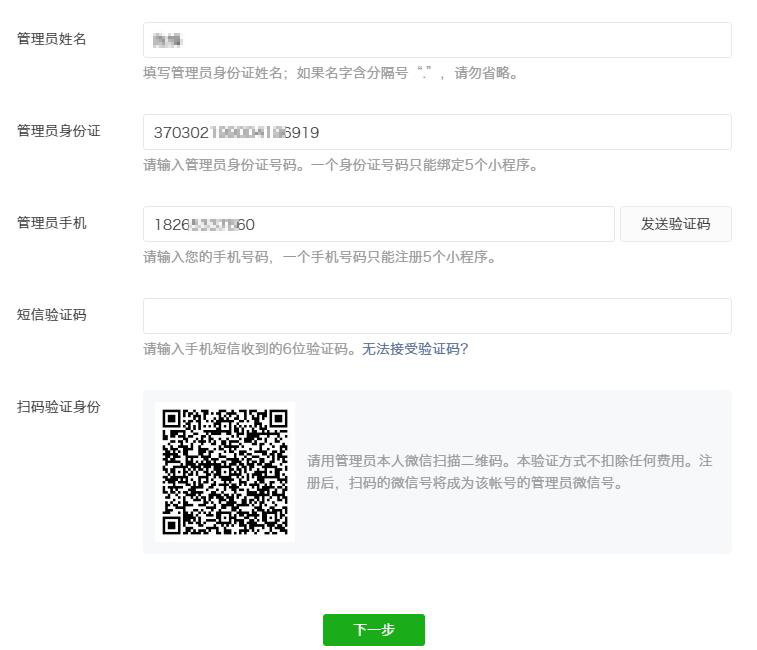
Task: Click the QR code for identity verification
Action: 225,472
